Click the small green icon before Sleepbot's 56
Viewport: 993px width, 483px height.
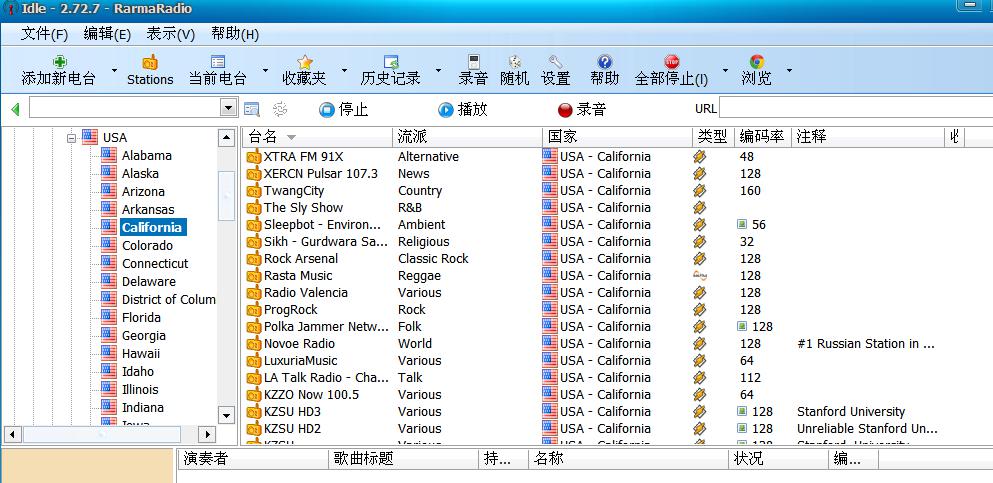(x=742, y=225)
